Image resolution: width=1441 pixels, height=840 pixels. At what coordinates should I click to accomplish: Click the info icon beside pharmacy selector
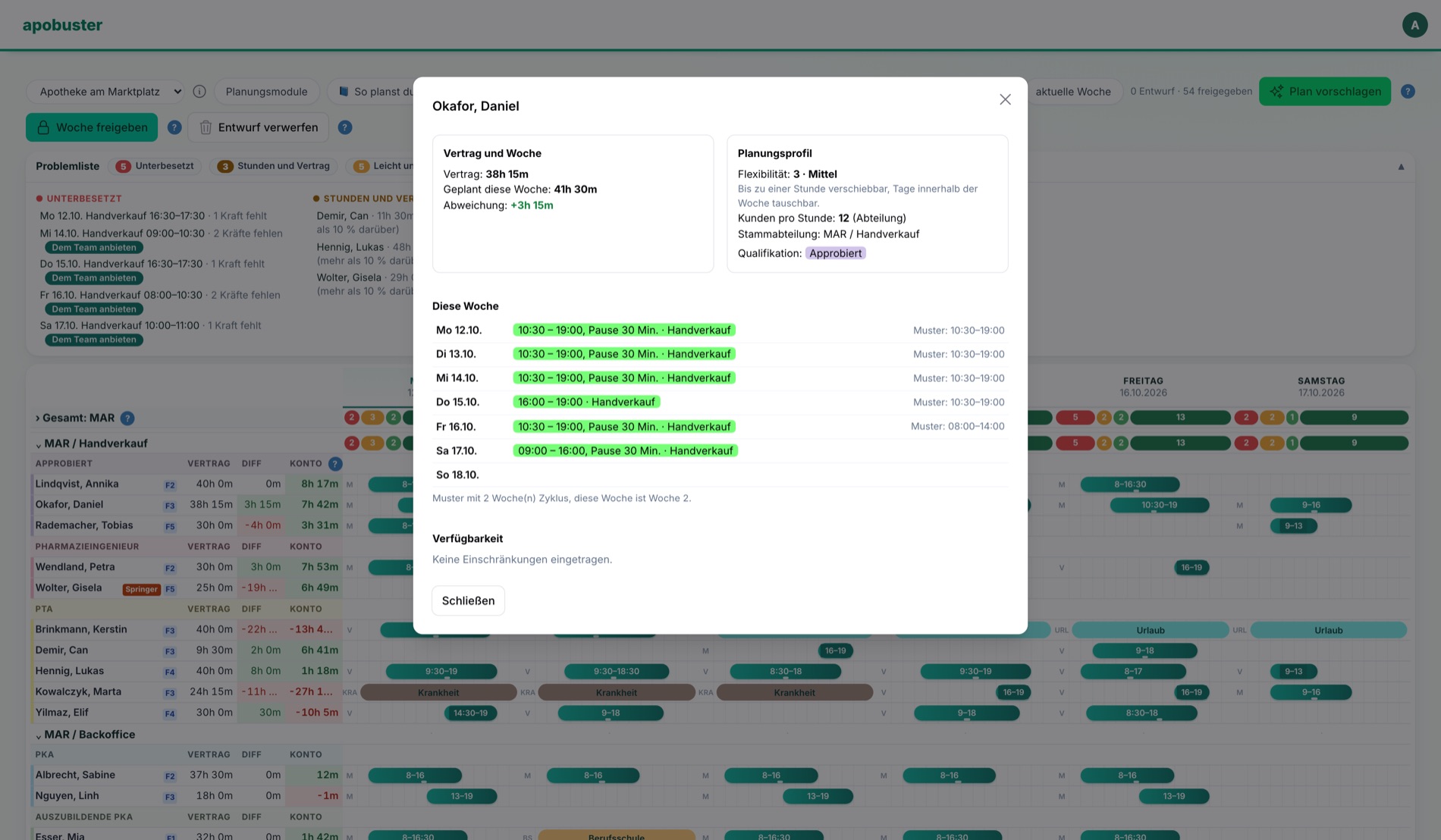(199, 91)
